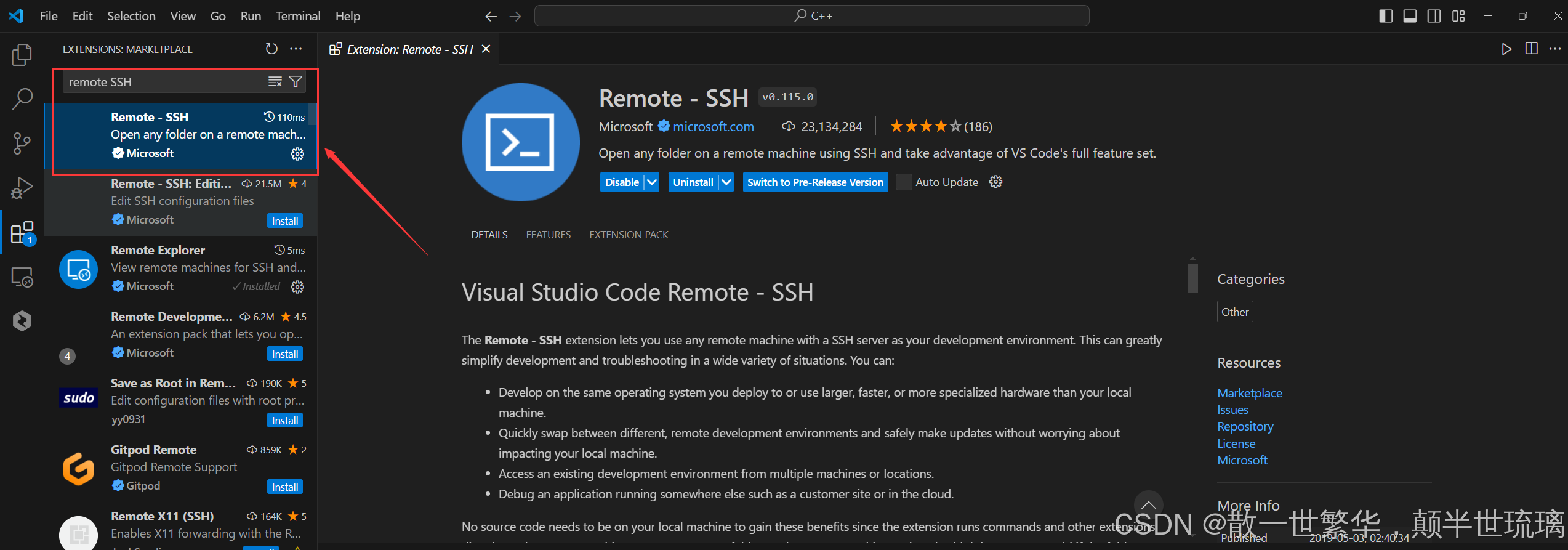Open the Issues resource link
The height and width of the screenshot is (550, 1568).
(x=1232, y=410)
